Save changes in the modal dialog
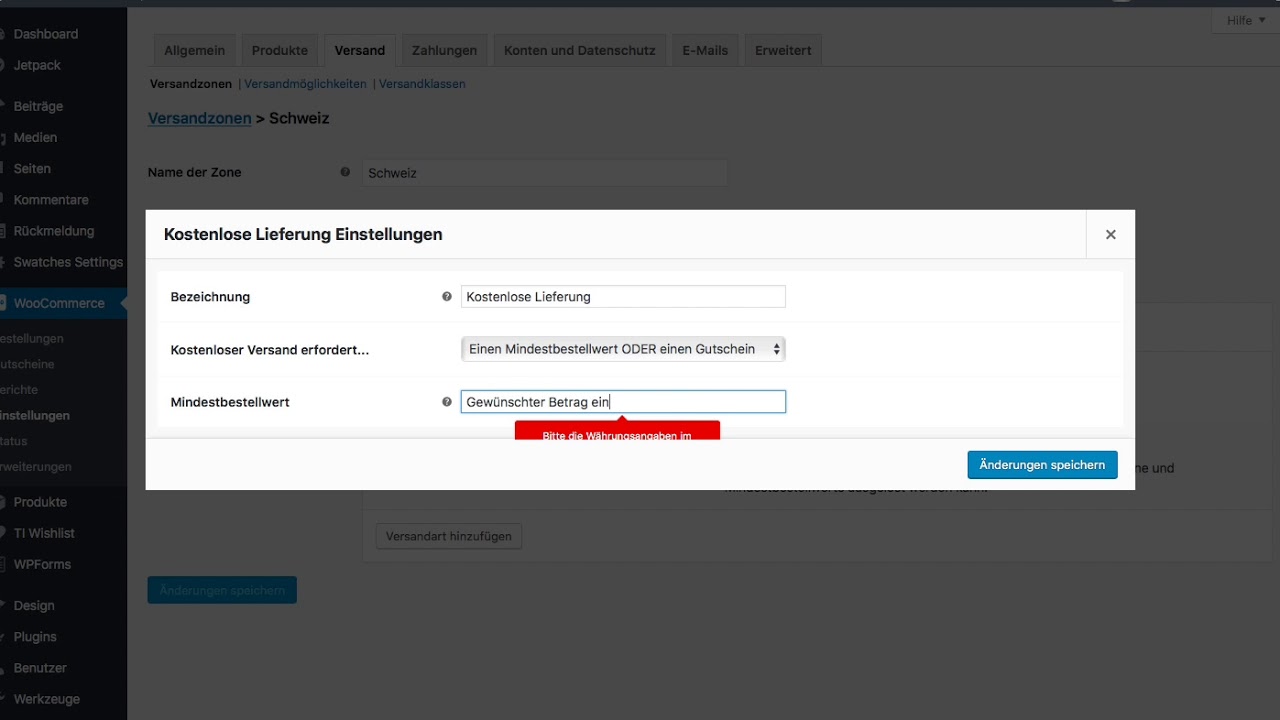Image resolution: width=1280 pixels, height=720 pixels. click(x=1042, y=465)
